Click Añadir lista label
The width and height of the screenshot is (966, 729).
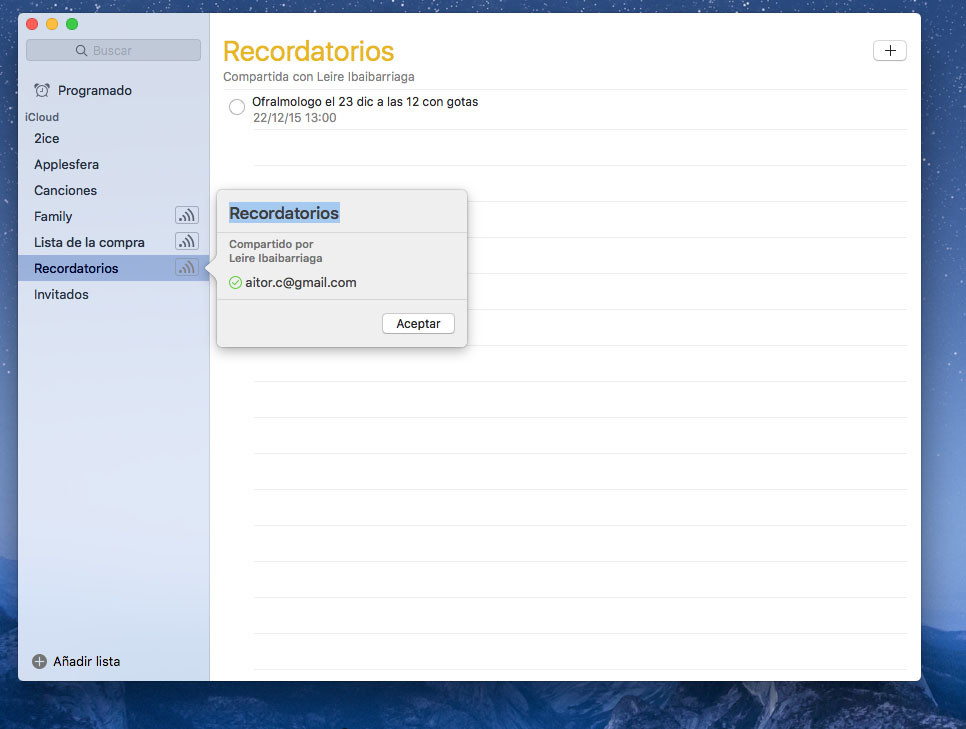87,661
